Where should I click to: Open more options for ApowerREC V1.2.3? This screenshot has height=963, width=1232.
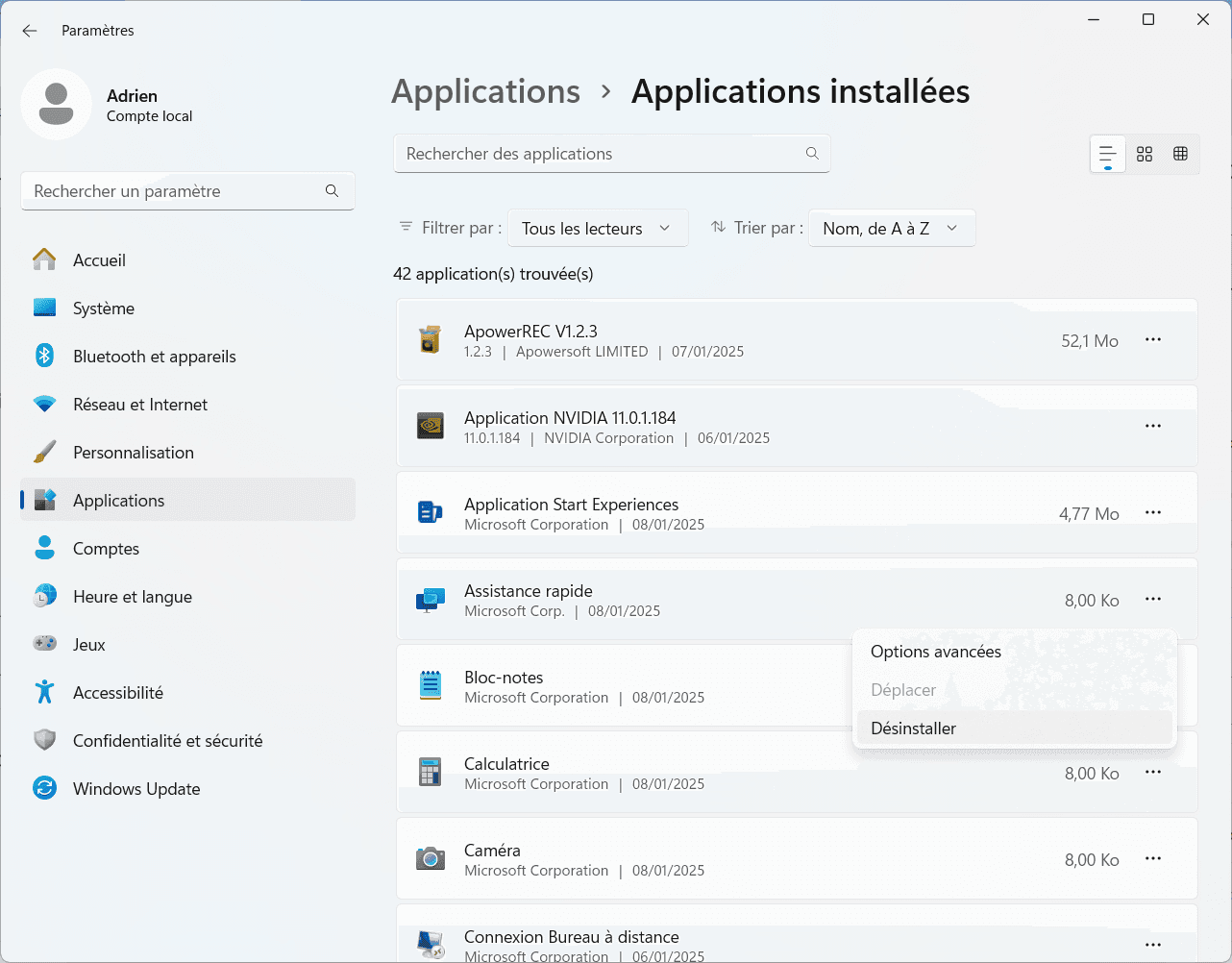(x=1153, y=339)
